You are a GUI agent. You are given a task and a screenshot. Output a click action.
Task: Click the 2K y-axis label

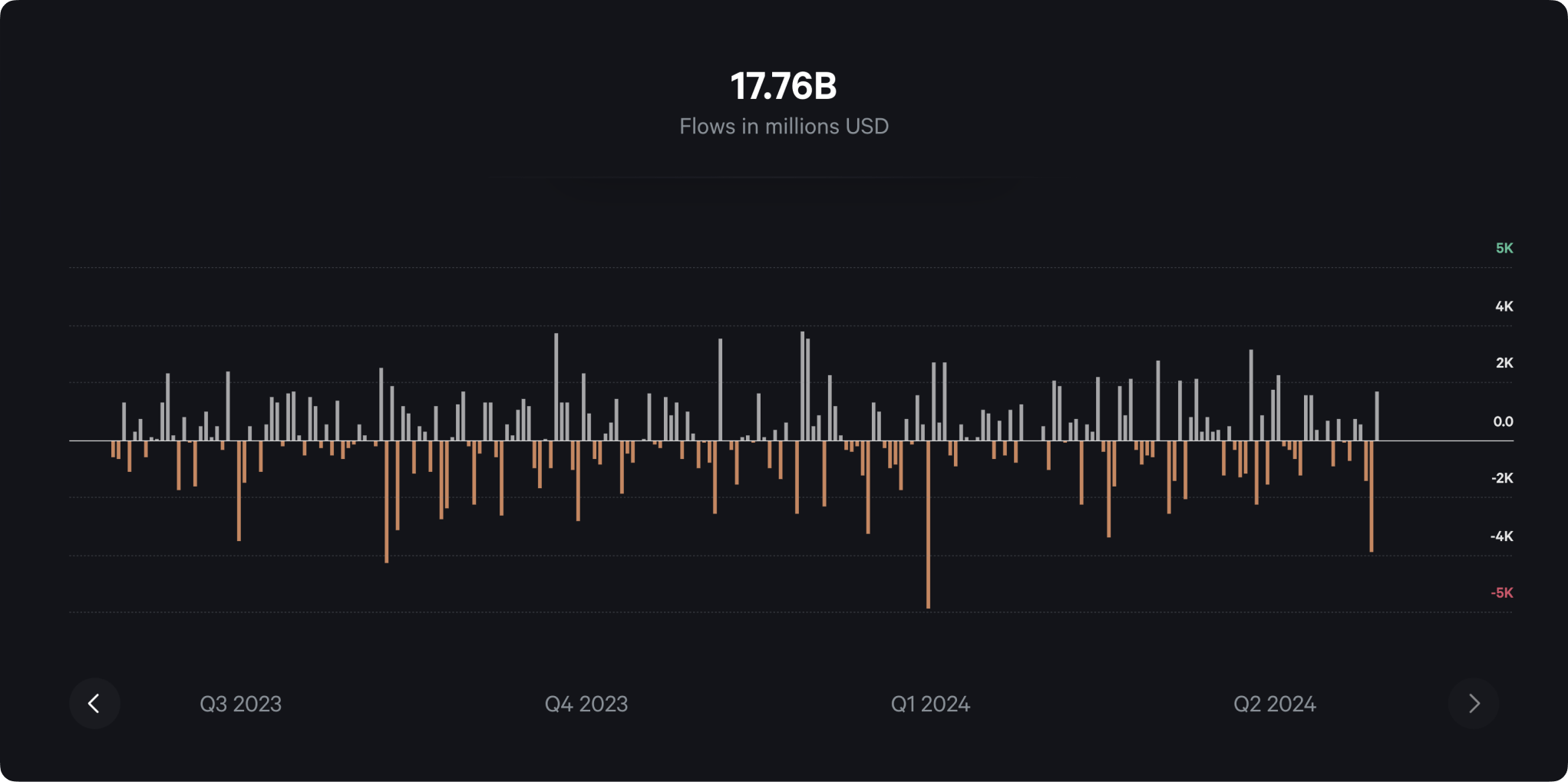tap(1504, 363)
